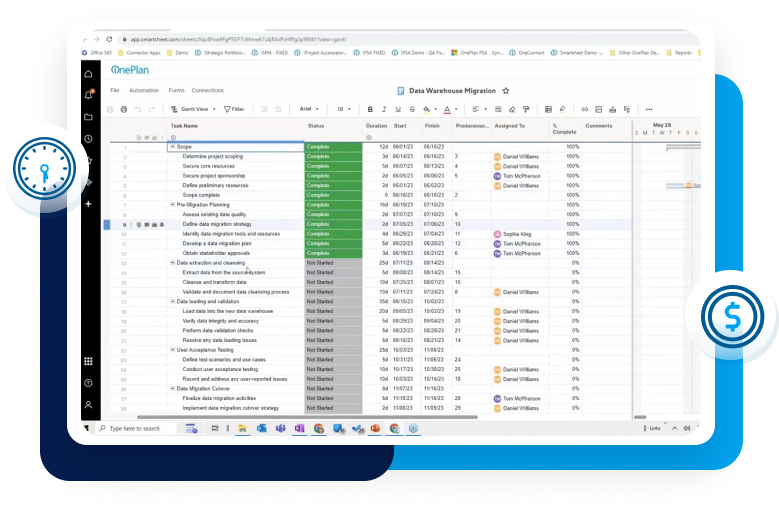Open the text color picker
This screenshot has width=779, height=513.
tap(446, 109)
